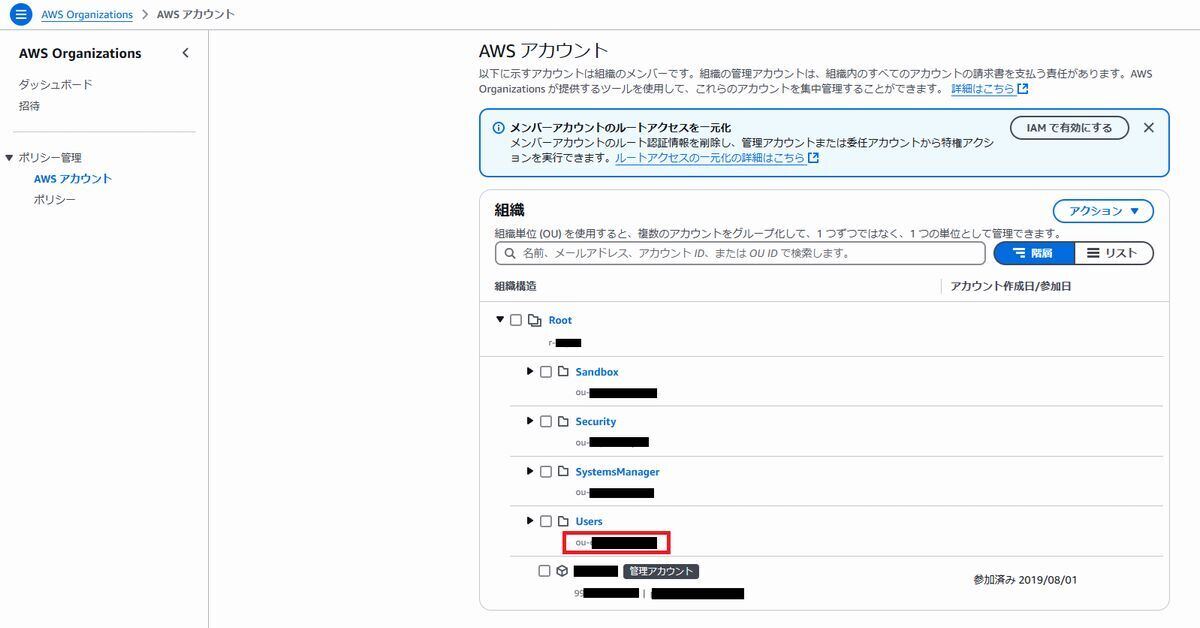The image size is (1200, 628).
Task: Click the Sandbox folder icon
Action: (x=563, y=372)
